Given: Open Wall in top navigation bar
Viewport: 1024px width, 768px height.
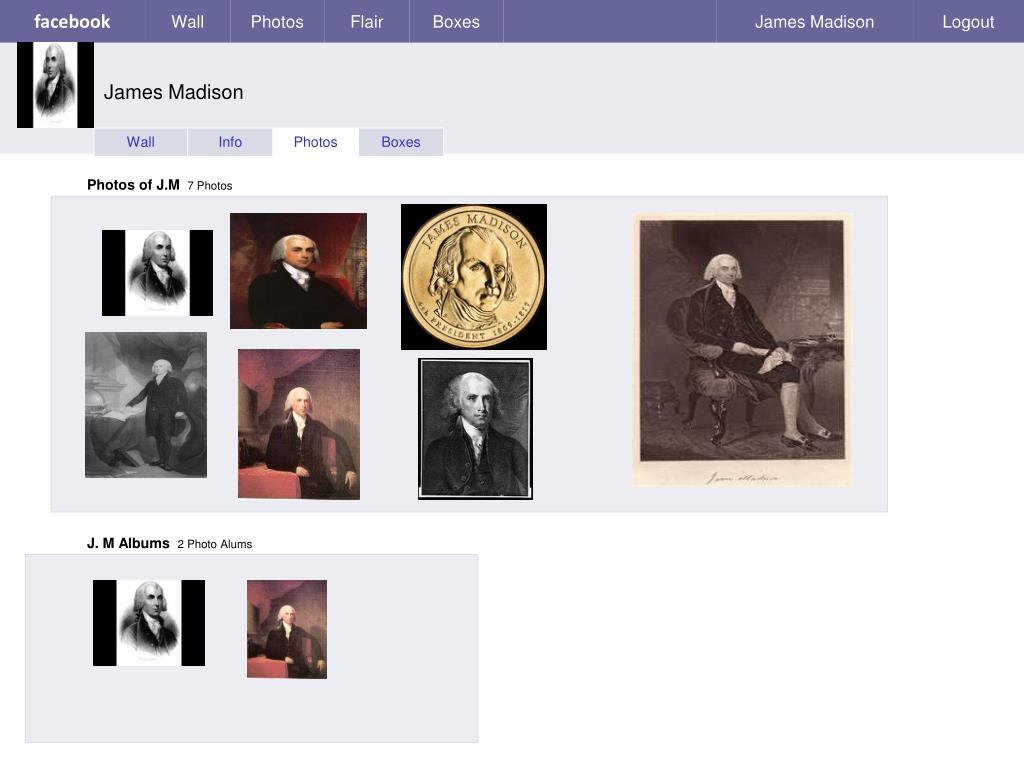Looking at the screenshot, I should 188,22.
